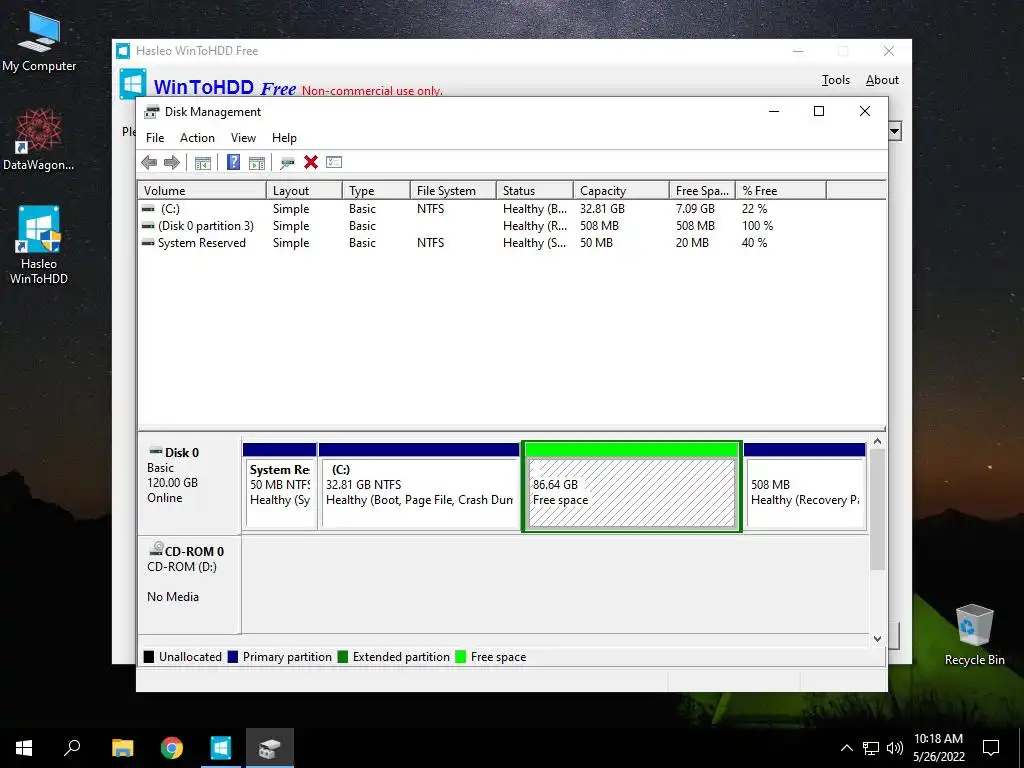Open the Hasleo WinToHDD desktop shortcut

[39, 246]
